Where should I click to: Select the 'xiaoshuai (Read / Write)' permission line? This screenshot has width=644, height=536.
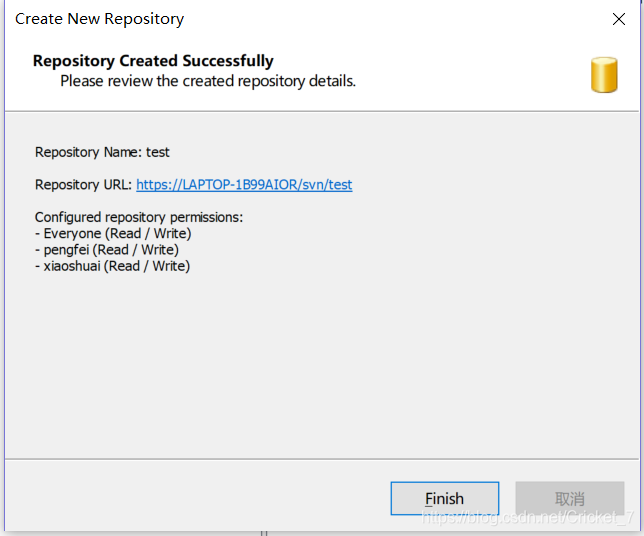coord(113,266)
